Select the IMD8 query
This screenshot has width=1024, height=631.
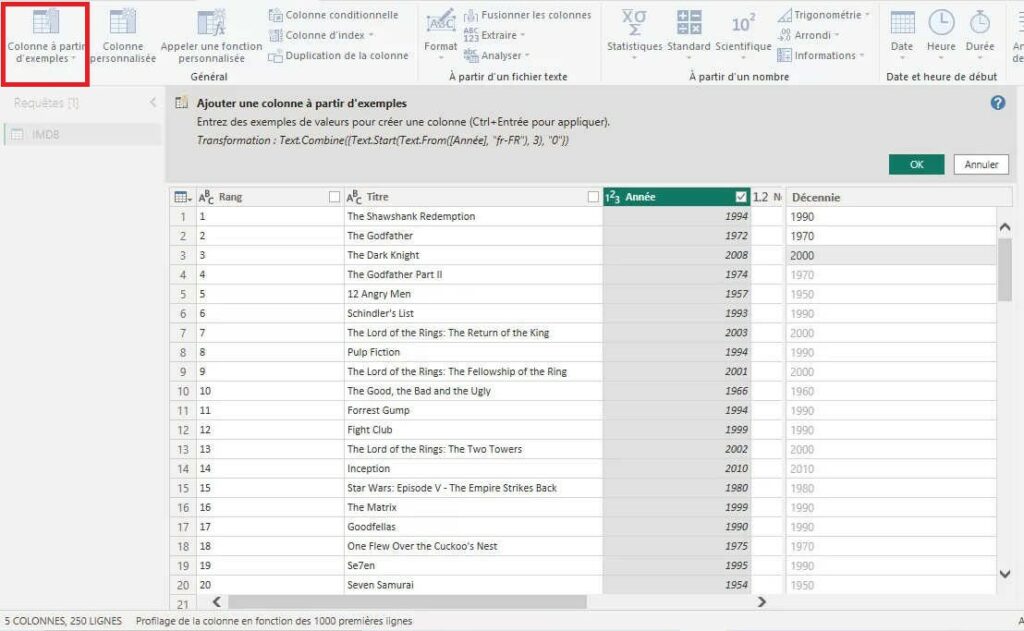47,133
